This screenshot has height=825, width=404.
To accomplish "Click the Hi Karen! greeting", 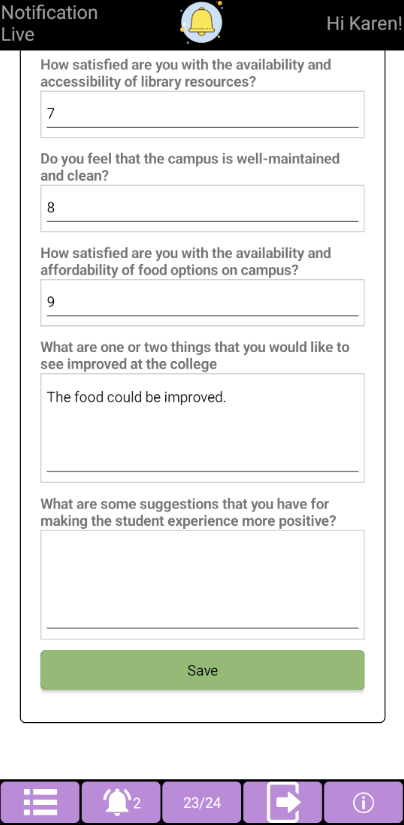I will [x=364, y=23].
